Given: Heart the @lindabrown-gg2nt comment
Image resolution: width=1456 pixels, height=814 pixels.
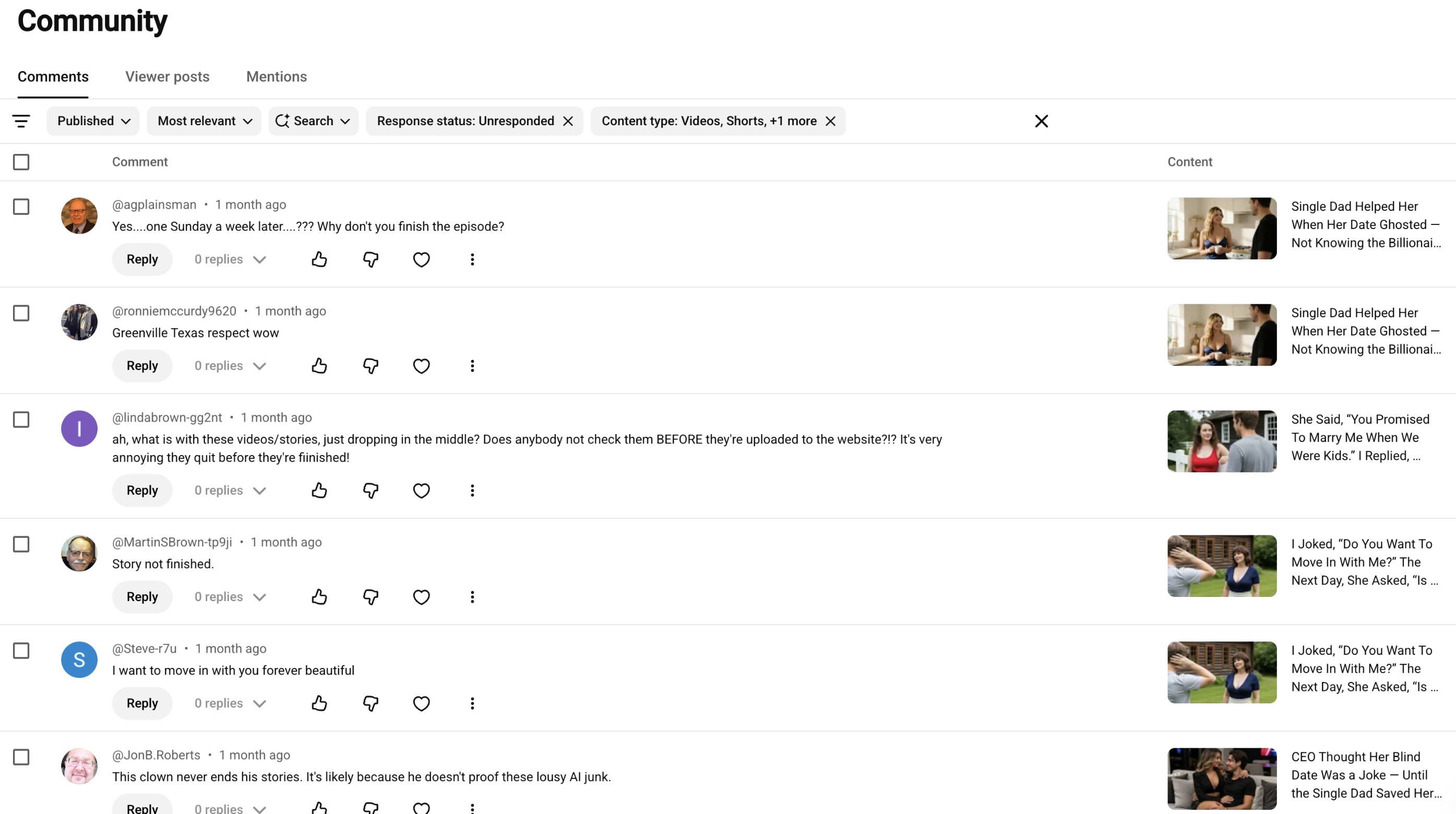Looking at the screenshot, I should (x=421, y=490).
